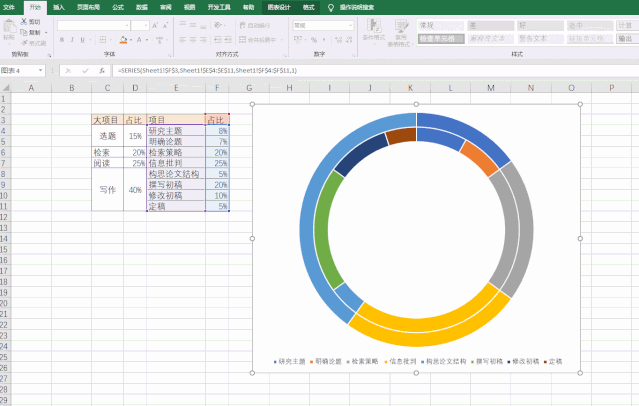The width and height of the screenshot is (639, 406).
Task: Toggle Underline formatting in the font group
Action: point(85,40)
